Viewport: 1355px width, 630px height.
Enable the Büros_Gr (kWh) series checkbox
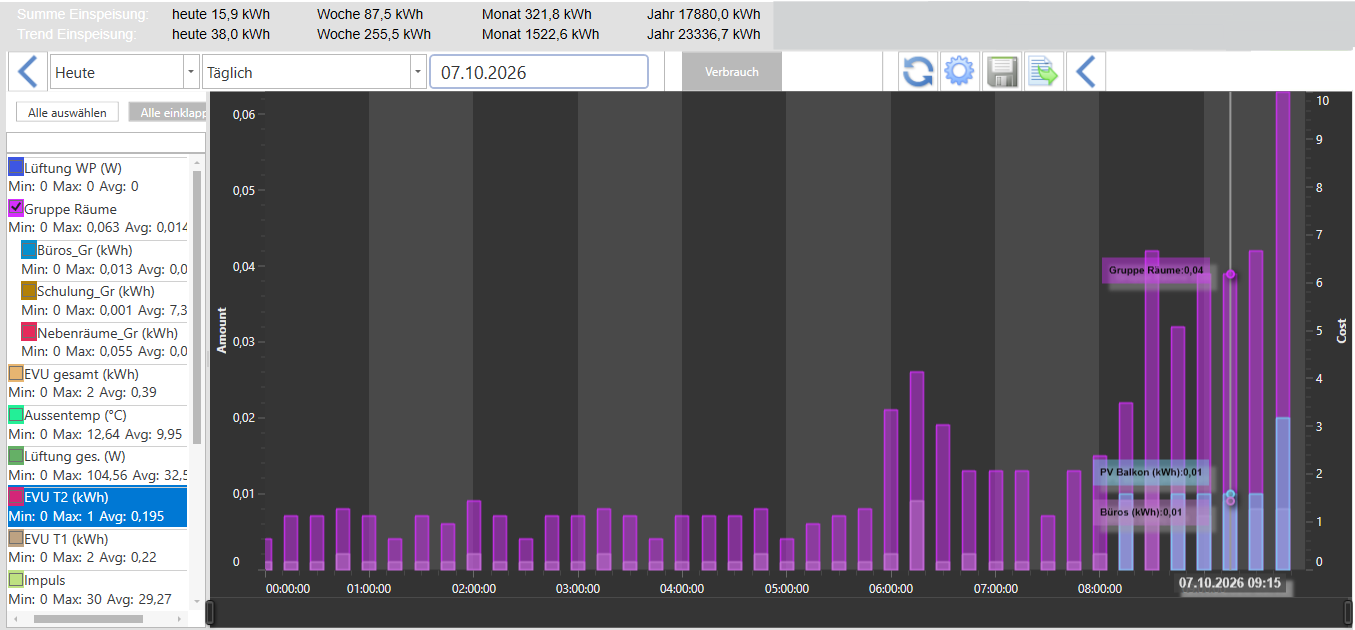29,250
